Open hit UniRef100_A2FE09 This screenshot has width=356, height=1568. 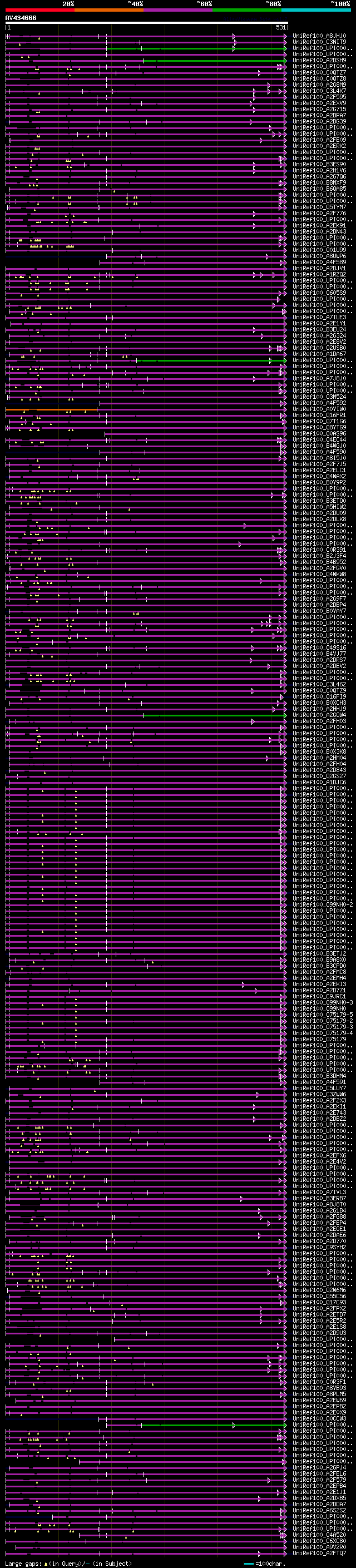click(x=319, y=140)
